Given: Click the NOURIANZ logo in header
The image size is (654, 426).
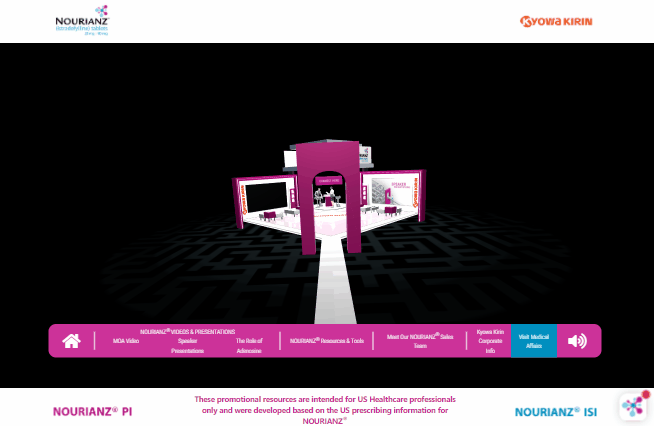Looking at the screenshot, I should 82,20.
